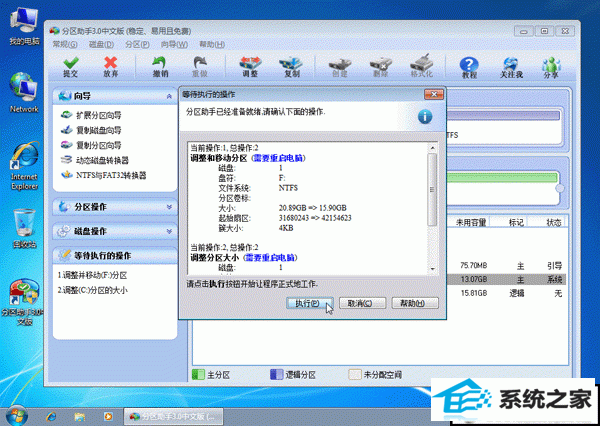Image resolution: width=600 pixels, height=426 pixels.
Task: Click the 帮助(H) button in dialog
Action: [x=415, y=303]
